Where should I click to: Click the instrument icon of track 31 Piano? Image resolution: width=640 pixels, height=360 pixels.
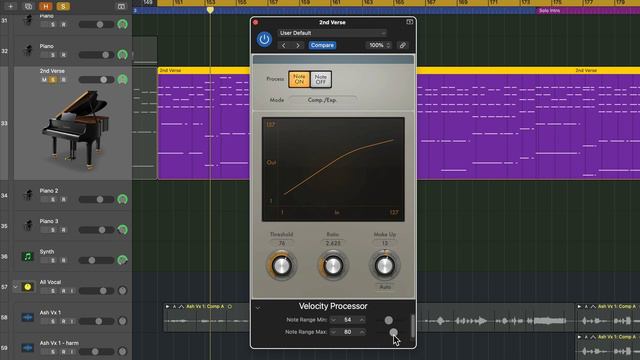(x=28, y=20)
